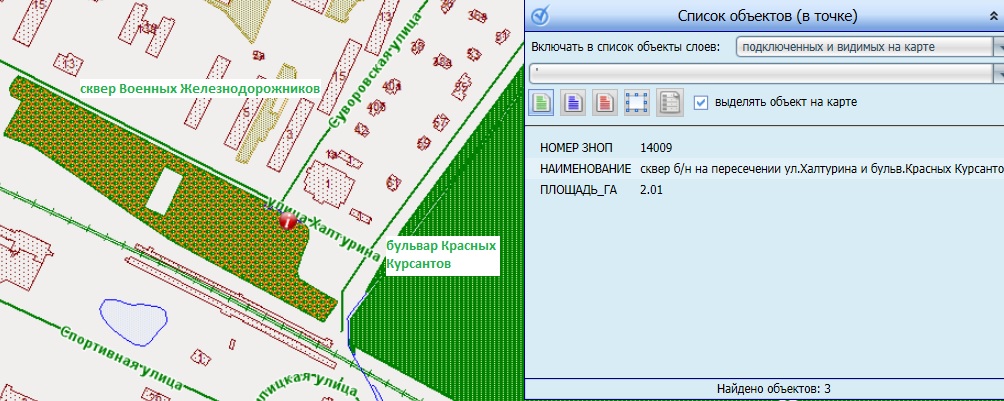This screenshot has width=1004, height=401.
Task: Click the 'Найдено объектов: 3' status bar
Action: (764, 389)
